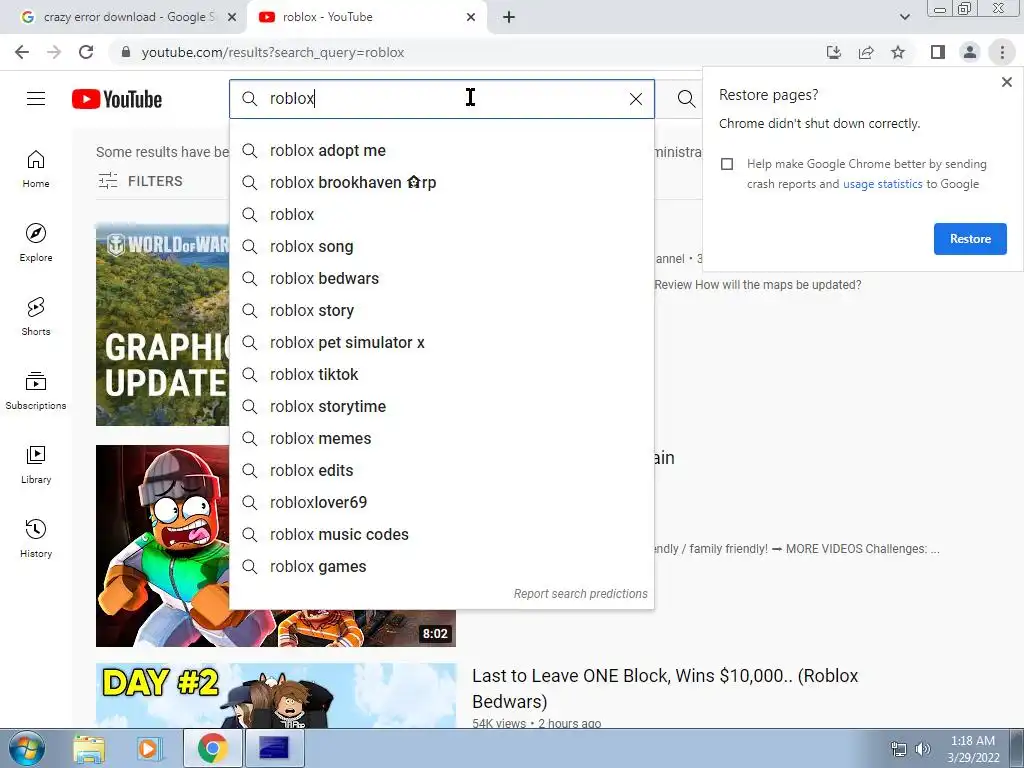Open Chrome's side panel icon

938,52
